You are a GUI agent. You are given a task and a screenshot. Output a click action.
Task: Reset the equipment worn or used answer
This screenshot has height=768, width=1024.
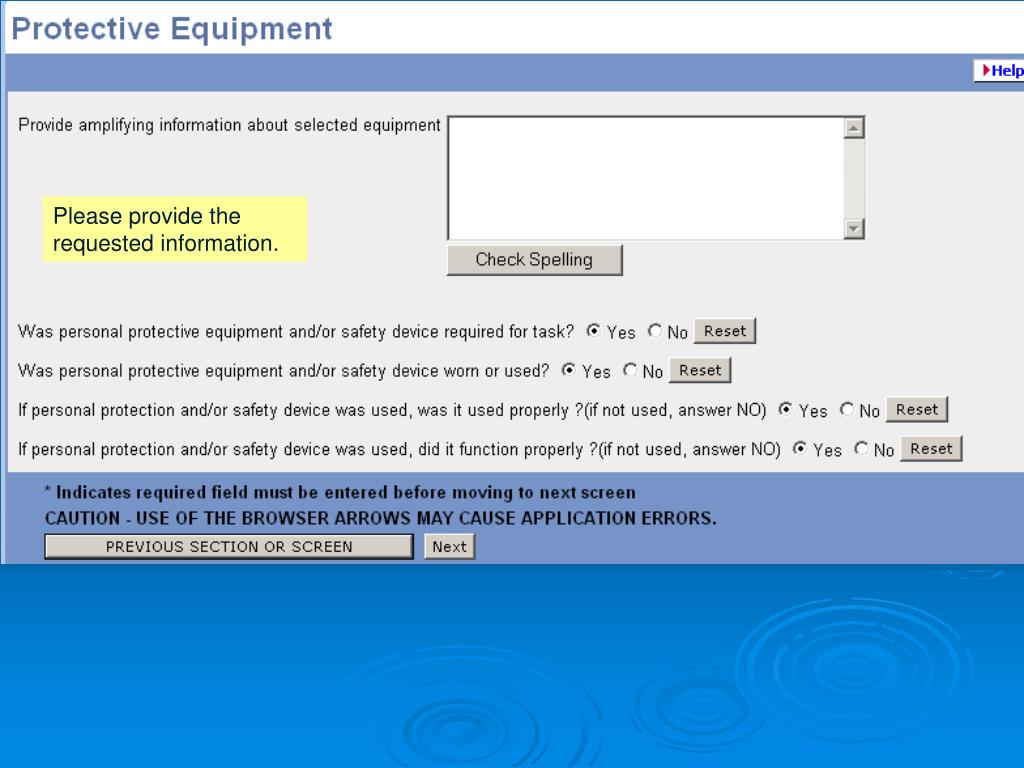[x=700, y=370]
